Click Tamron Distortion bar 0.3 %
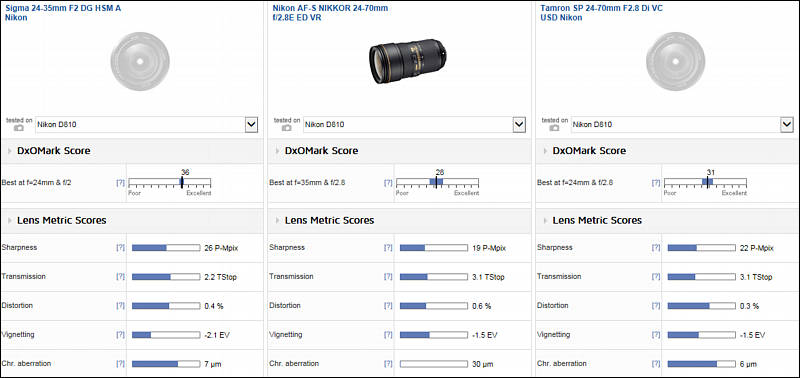This screenshot has height=378, width=800. 702,306
